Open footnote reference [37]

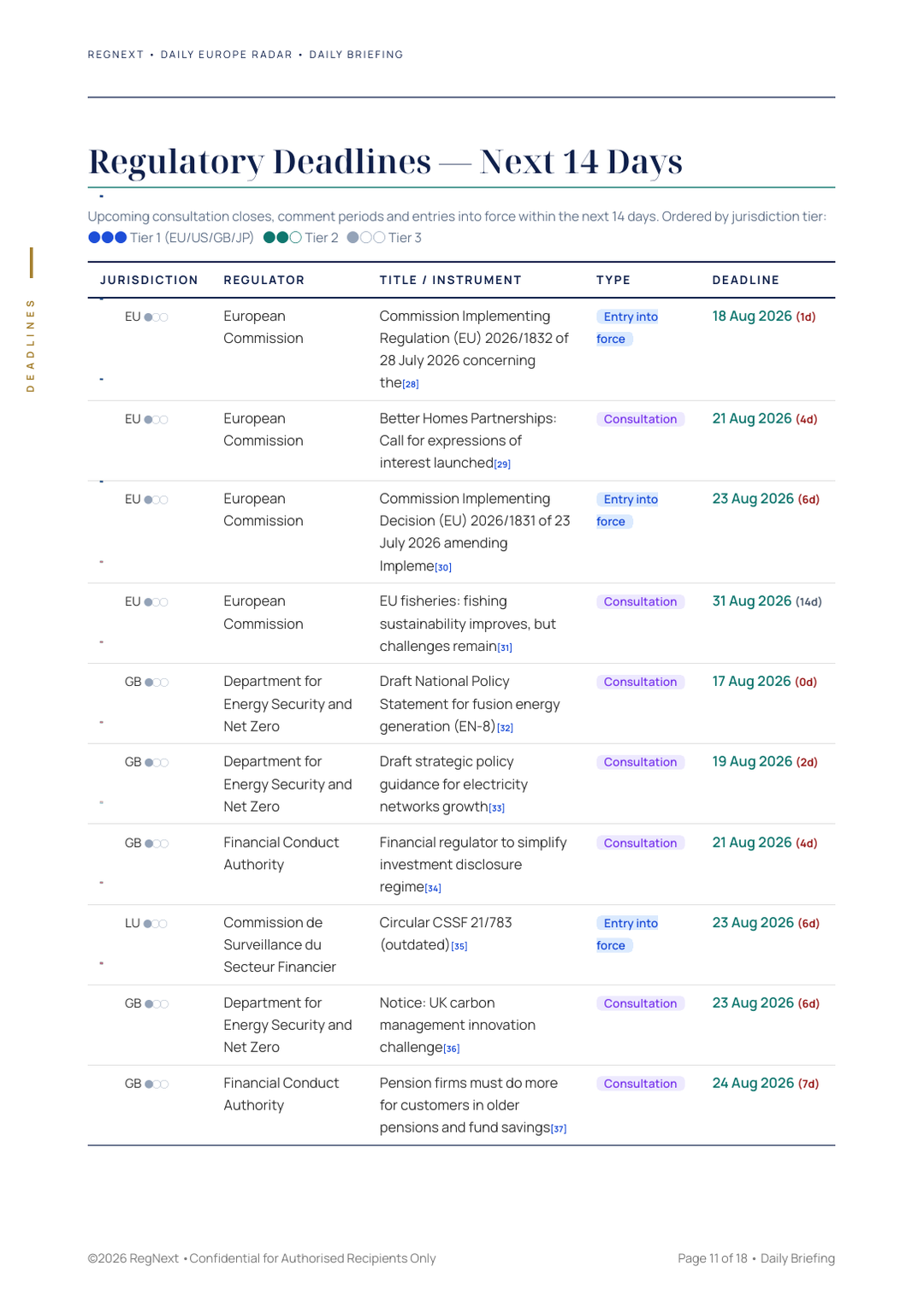click(559, 1128)
